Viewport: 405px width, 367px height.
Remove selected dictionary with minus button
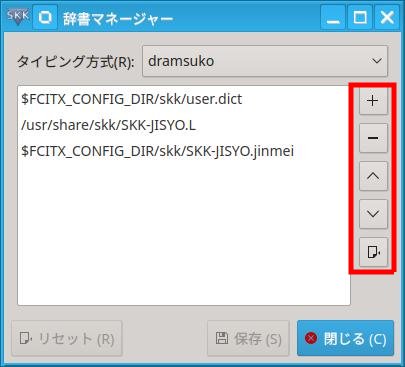pyautogui.click(x=373, y=138)
